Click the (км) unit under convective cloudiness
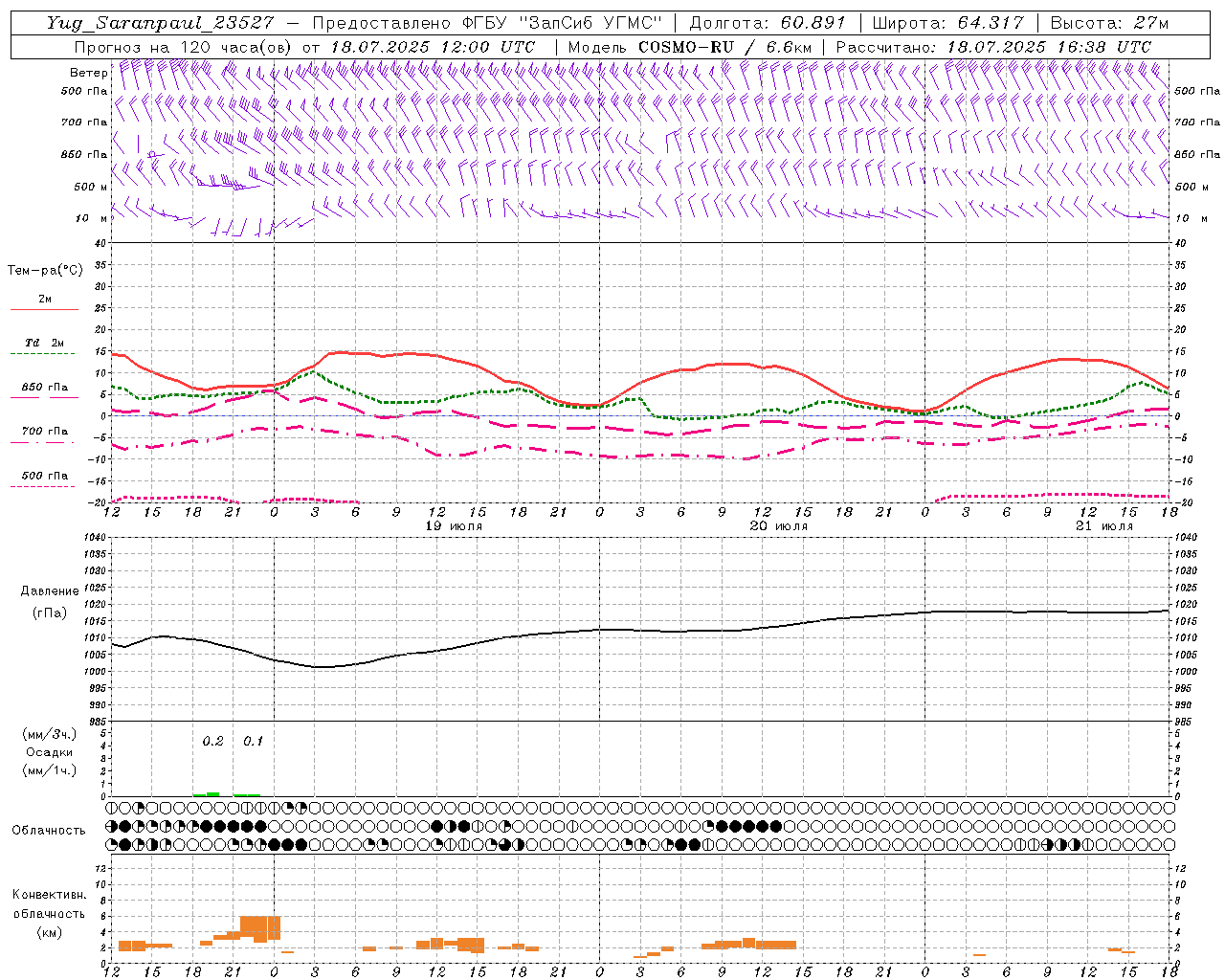 [x=49, y=932]
